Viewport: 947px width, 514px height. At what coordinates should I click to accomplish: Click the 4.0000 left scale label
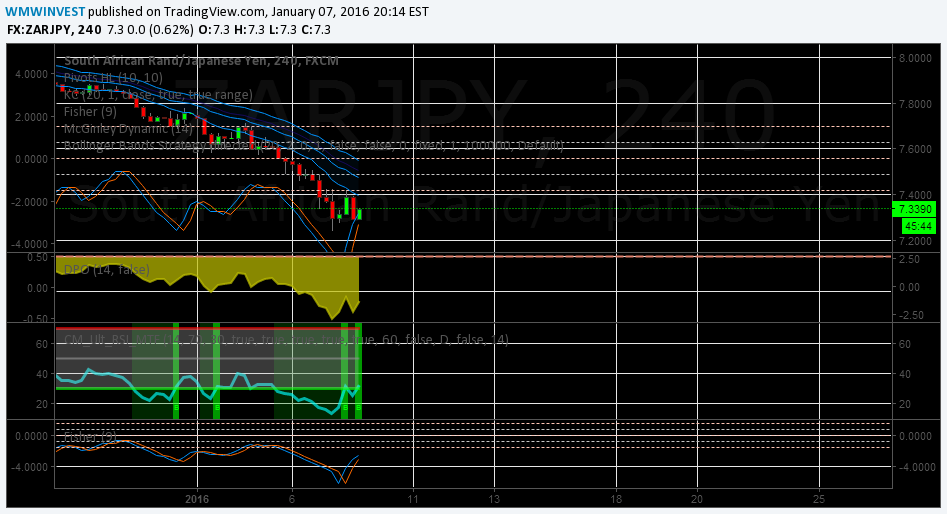(32, 74)
